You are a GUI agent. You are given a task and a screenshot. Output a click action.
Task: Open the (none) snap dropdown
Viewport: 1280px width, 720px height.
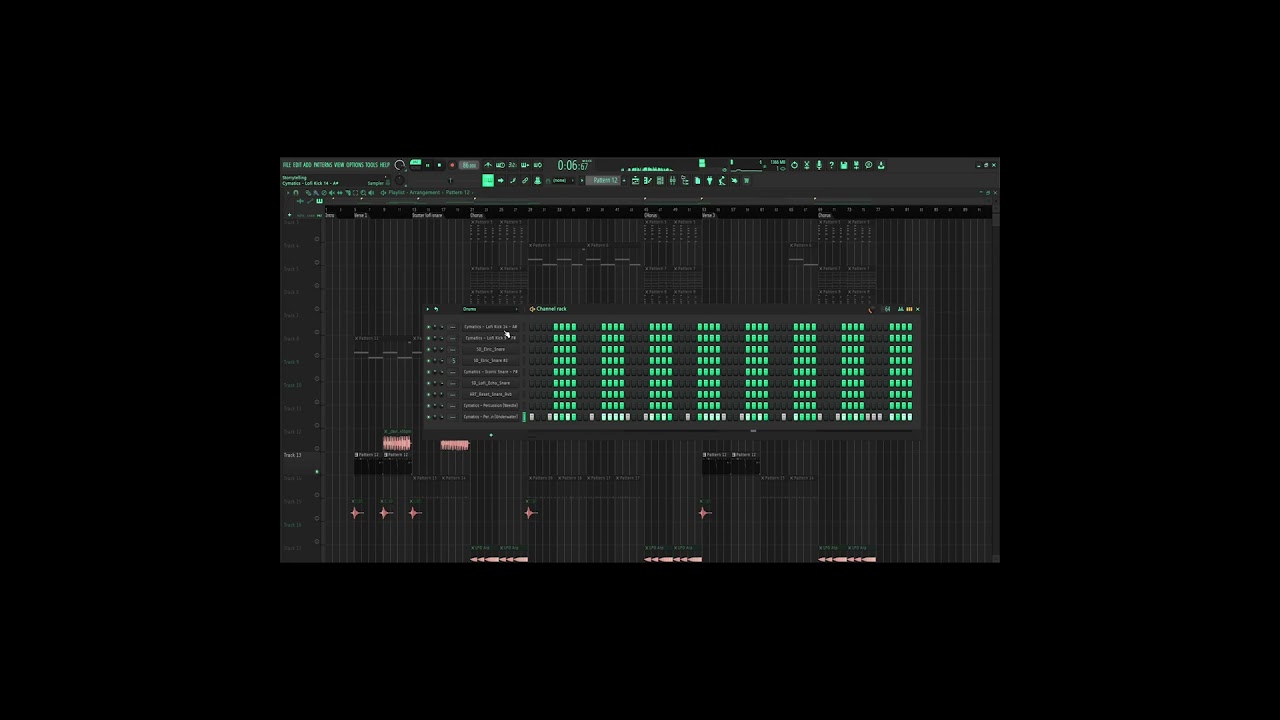(561, 180)
